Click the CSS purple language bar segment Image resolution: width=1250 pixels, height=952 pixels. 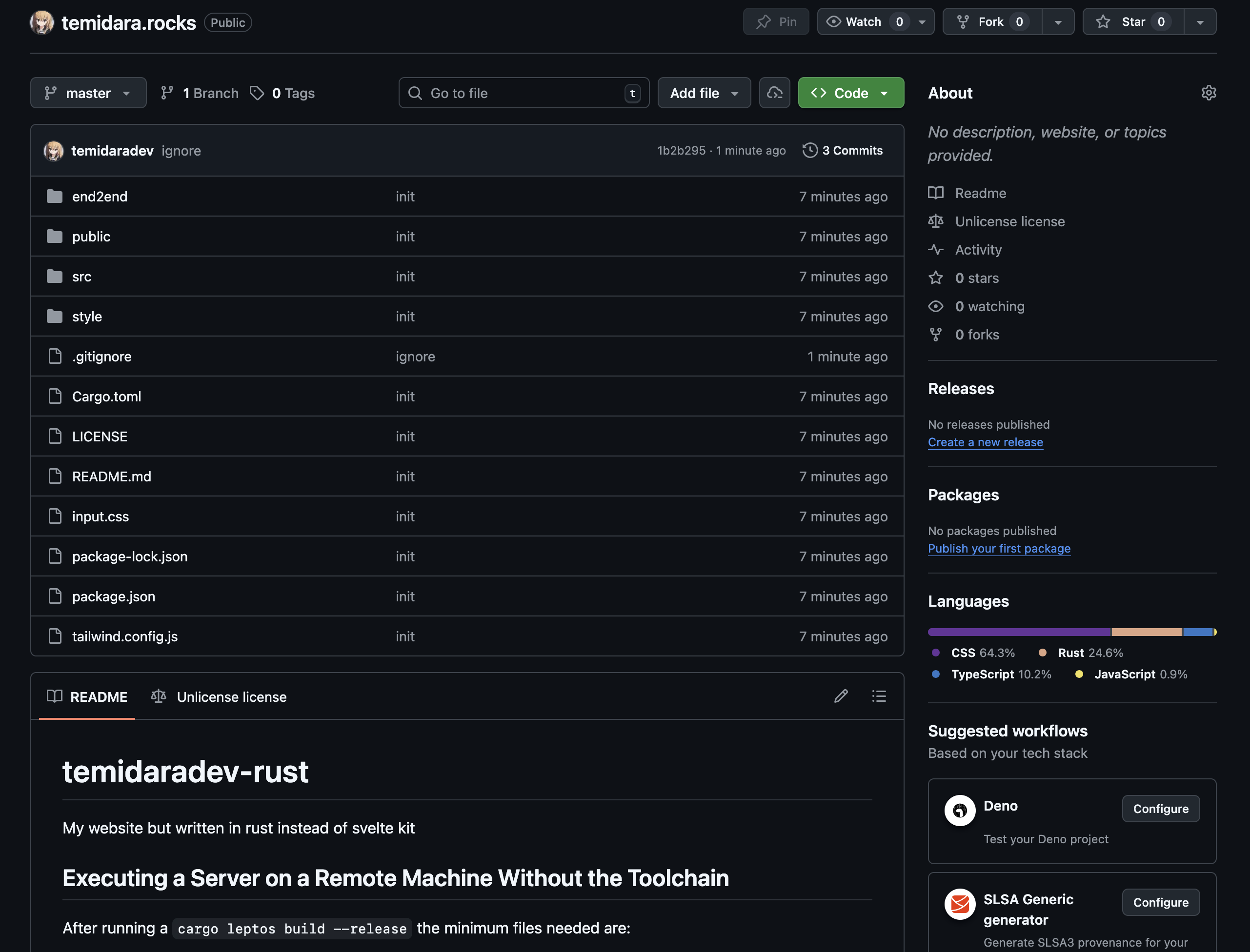click(1018, 632)
